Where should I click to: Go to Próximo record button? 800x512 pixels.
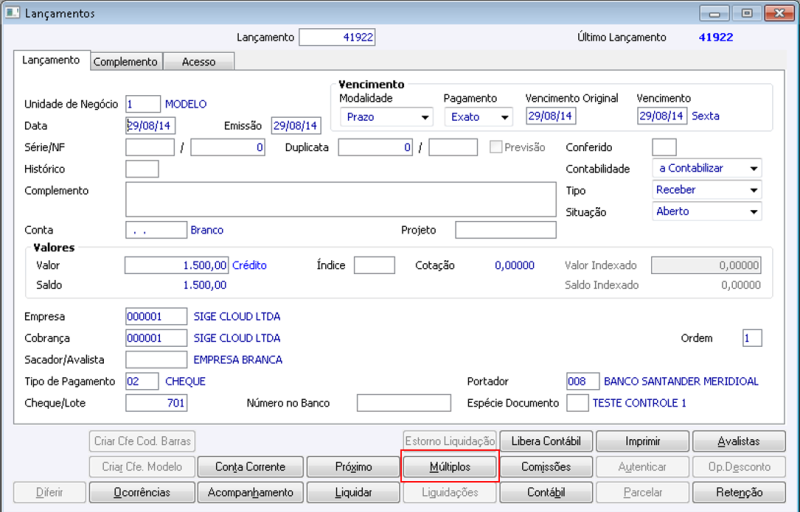tap(353, 467)
